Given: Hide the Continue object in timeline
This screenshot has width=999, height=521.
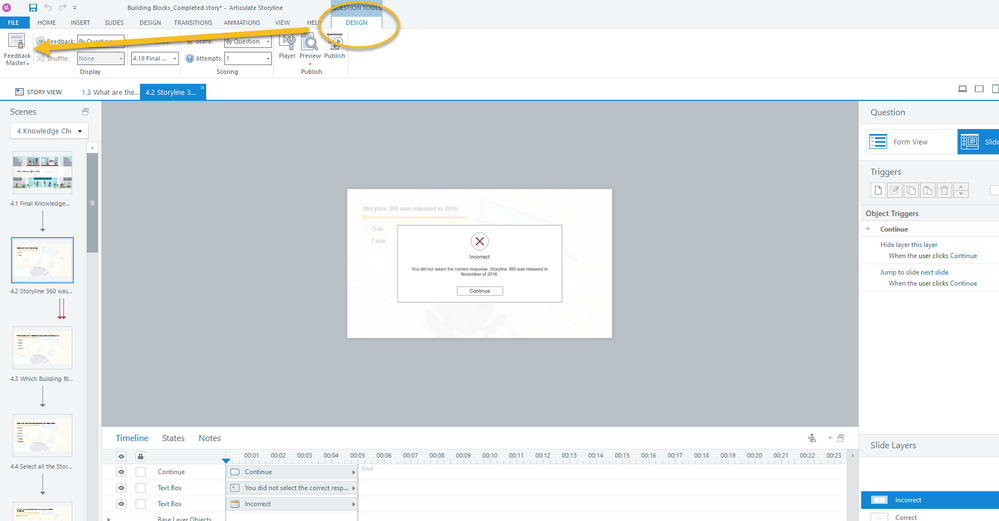Looking at the screenshot, I should 121,472.
